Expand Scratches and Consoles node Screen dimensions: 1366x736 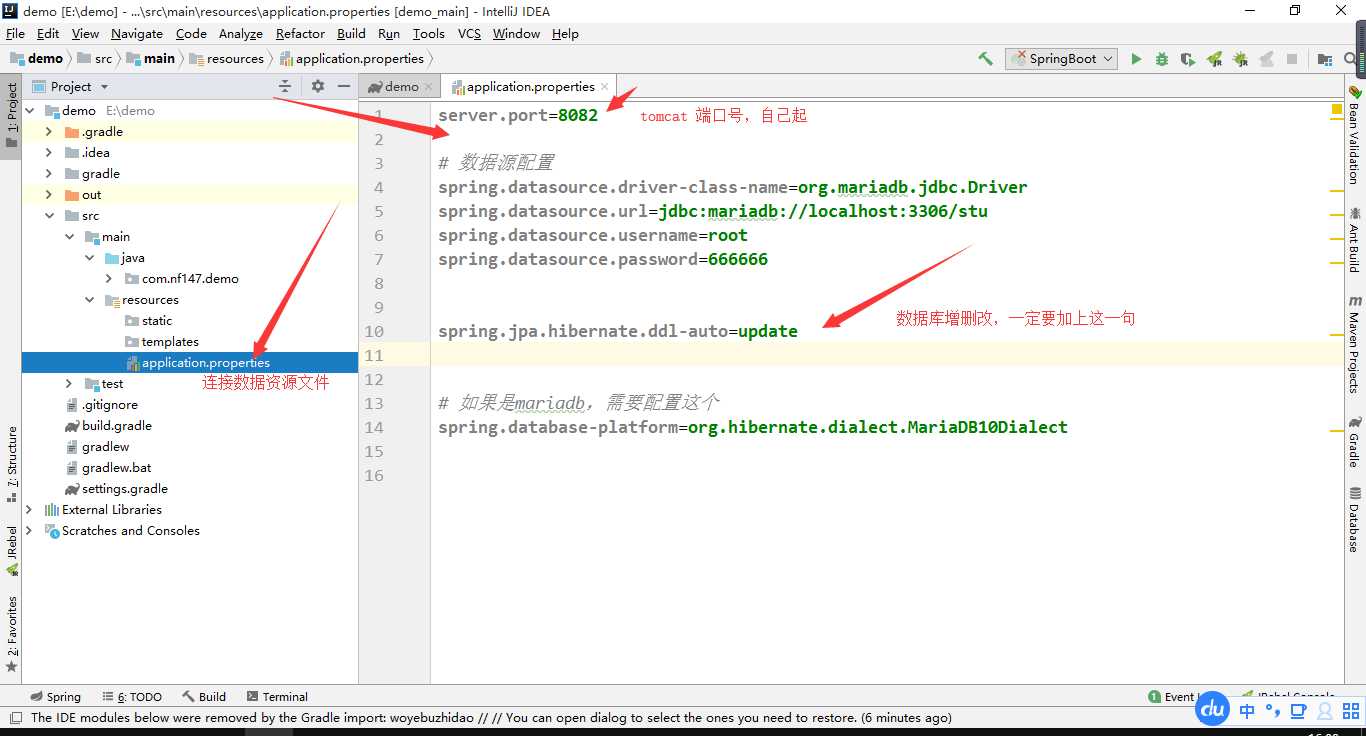pyautogui.click(x=29, y=531)
